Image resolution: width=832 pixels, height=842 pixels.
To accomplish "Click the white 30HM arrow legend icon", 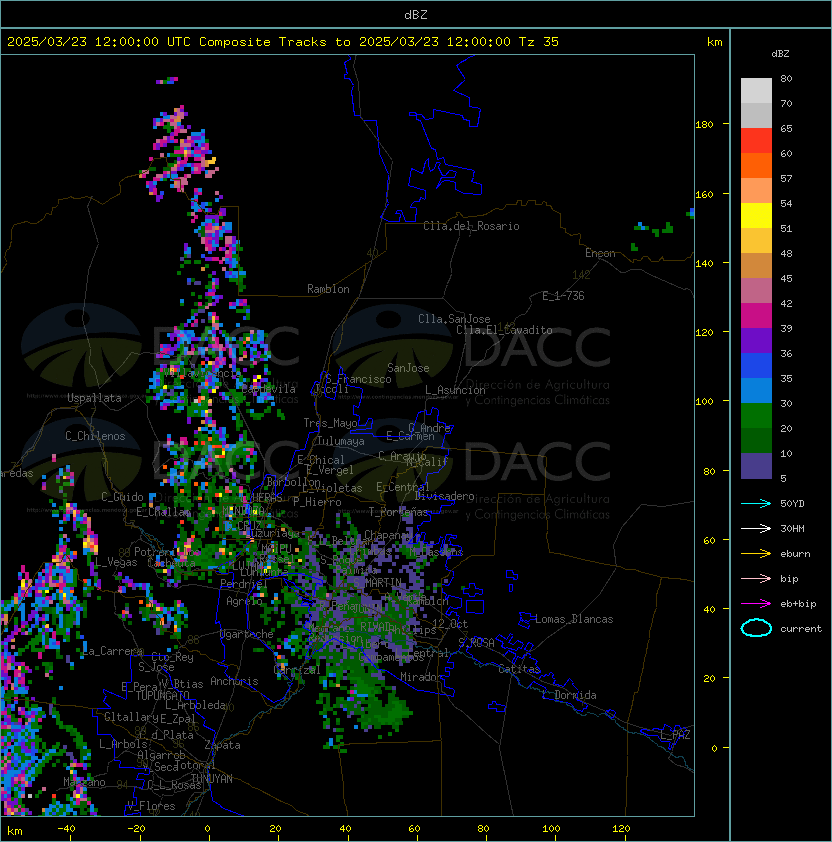I will tap(756, 528).
